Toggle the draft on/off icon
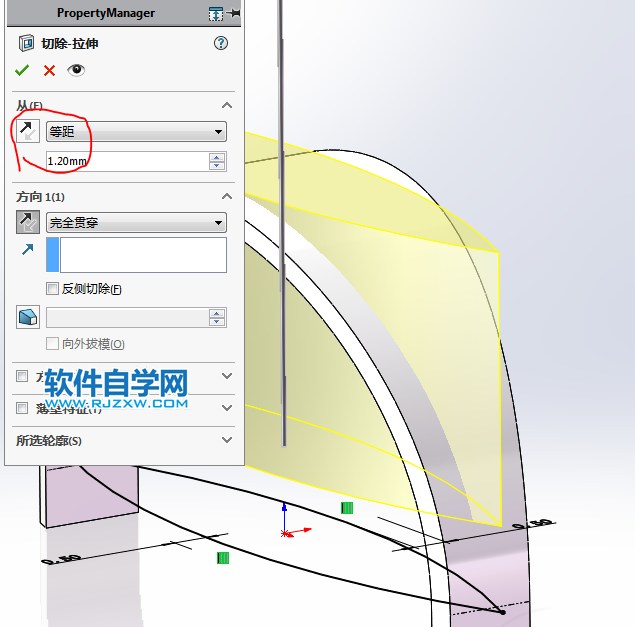 (28, 317)
